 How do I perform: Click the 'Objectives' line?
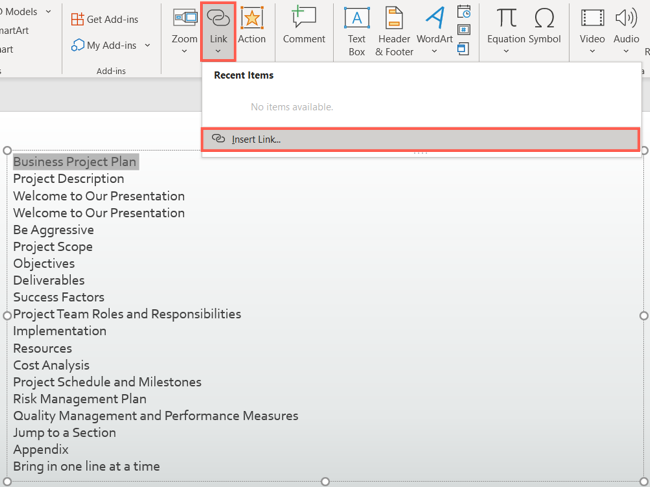coord(44,264)
